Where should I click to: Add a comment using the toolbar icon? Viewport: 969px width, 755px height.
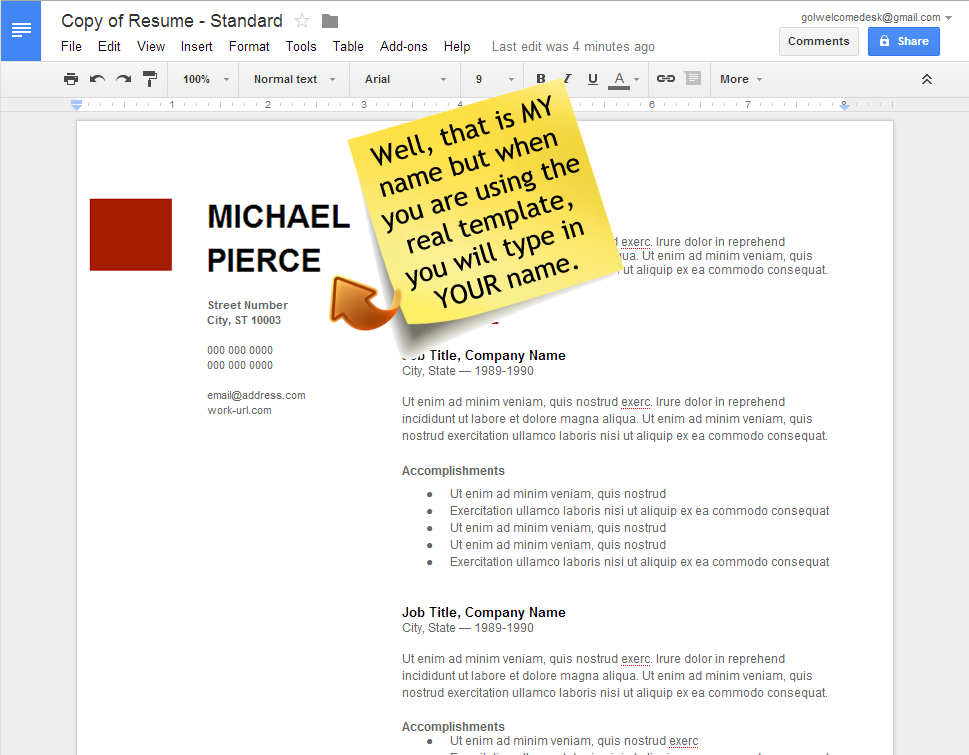click(692, 79)
